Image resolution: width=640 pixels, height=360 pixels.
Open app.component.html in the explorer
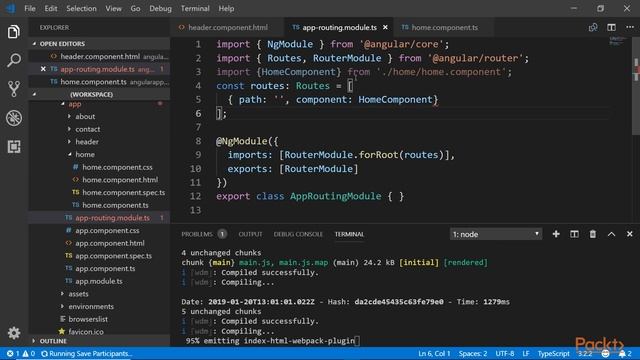tap(109, 243)
